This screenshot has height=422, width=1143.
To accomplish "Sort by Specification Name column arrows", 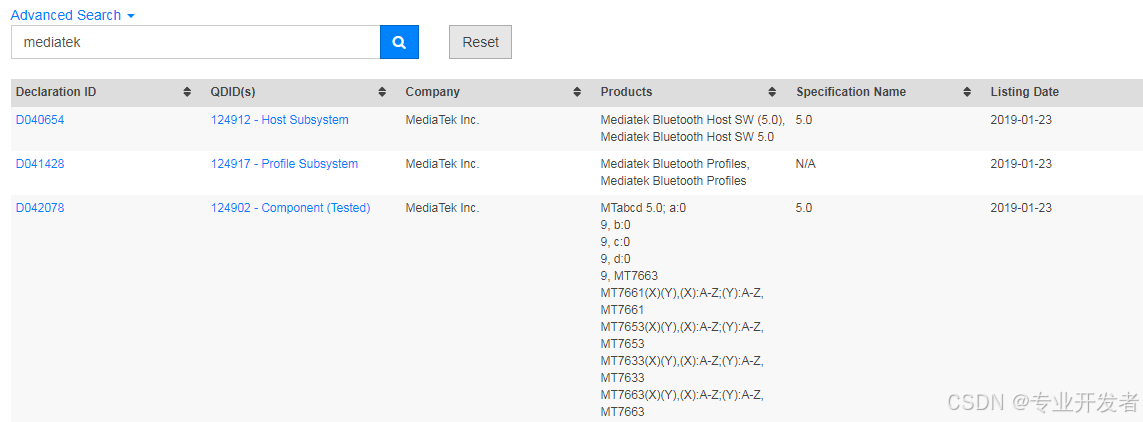I will tap(967, 92).
